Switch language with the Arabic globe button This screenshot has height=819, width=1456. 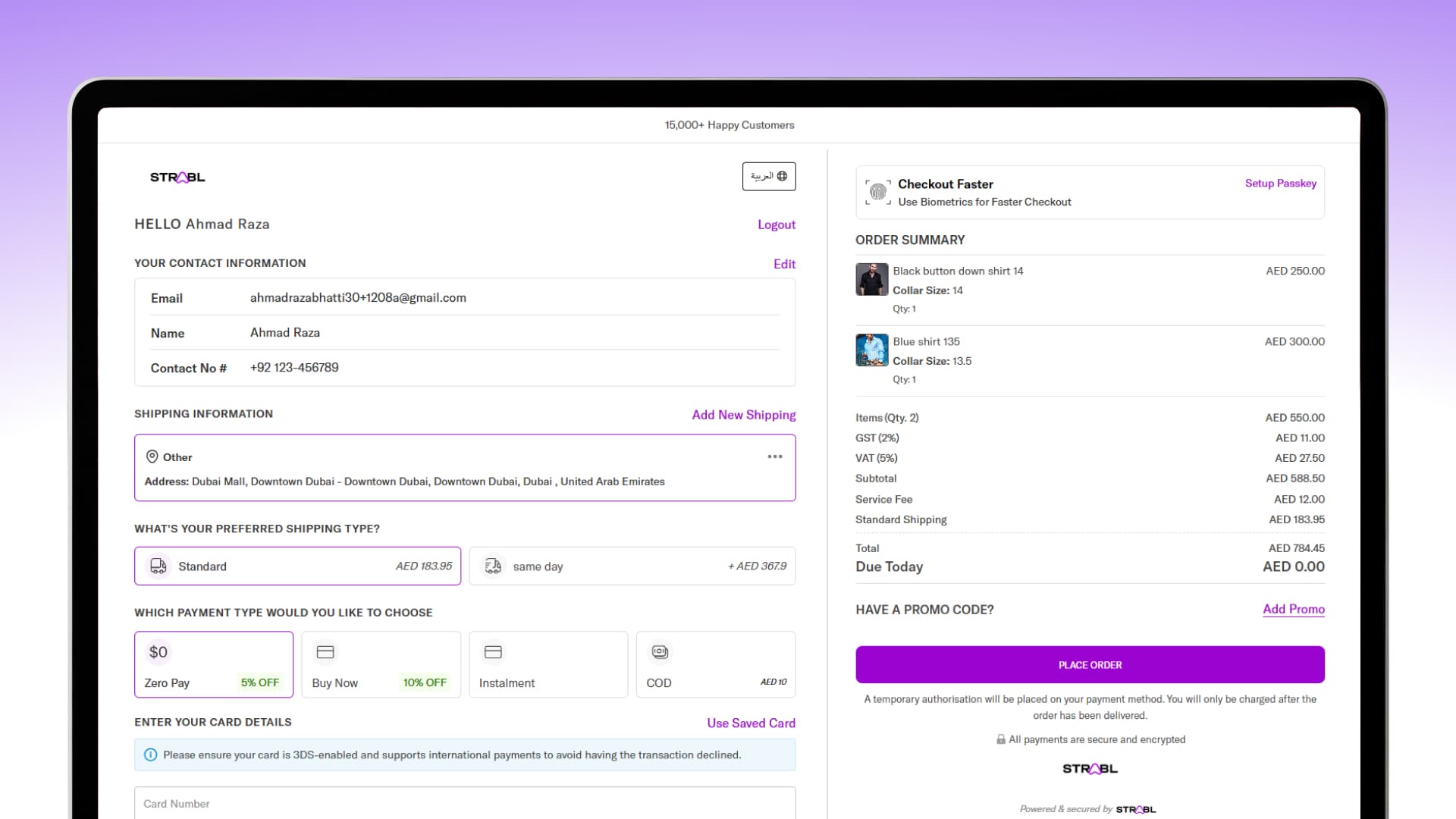pyautogui.click(x=768, y=177)
